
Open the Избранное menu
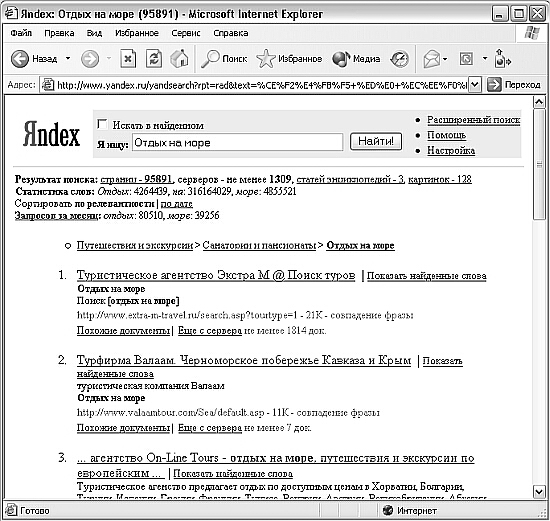click(x=137, y=33)
